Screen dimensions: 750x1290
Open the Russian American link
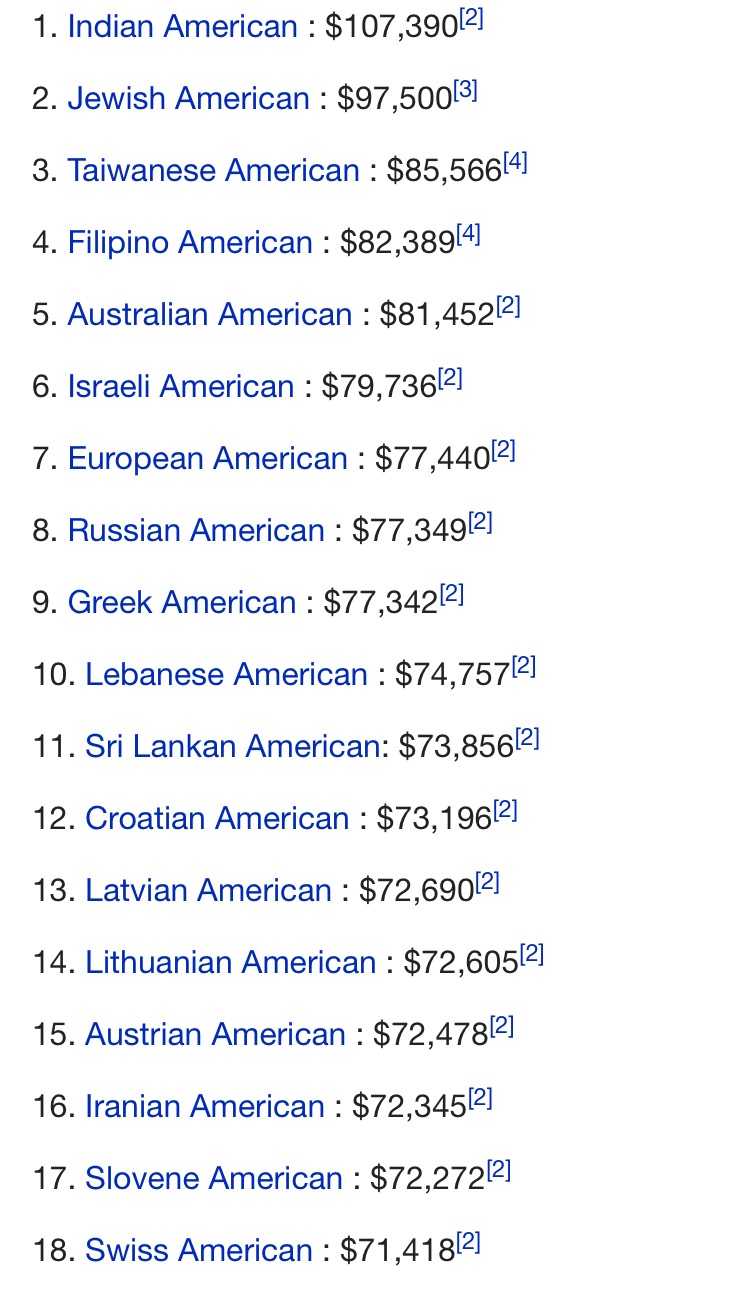(x=196, y=531)
